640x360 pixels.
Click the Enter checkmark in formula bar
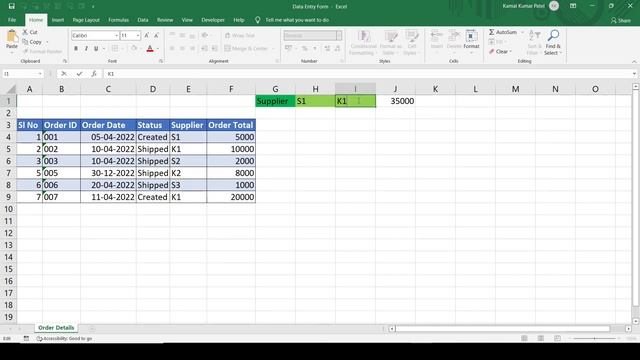pyautogui.click(x=79, y=73)
